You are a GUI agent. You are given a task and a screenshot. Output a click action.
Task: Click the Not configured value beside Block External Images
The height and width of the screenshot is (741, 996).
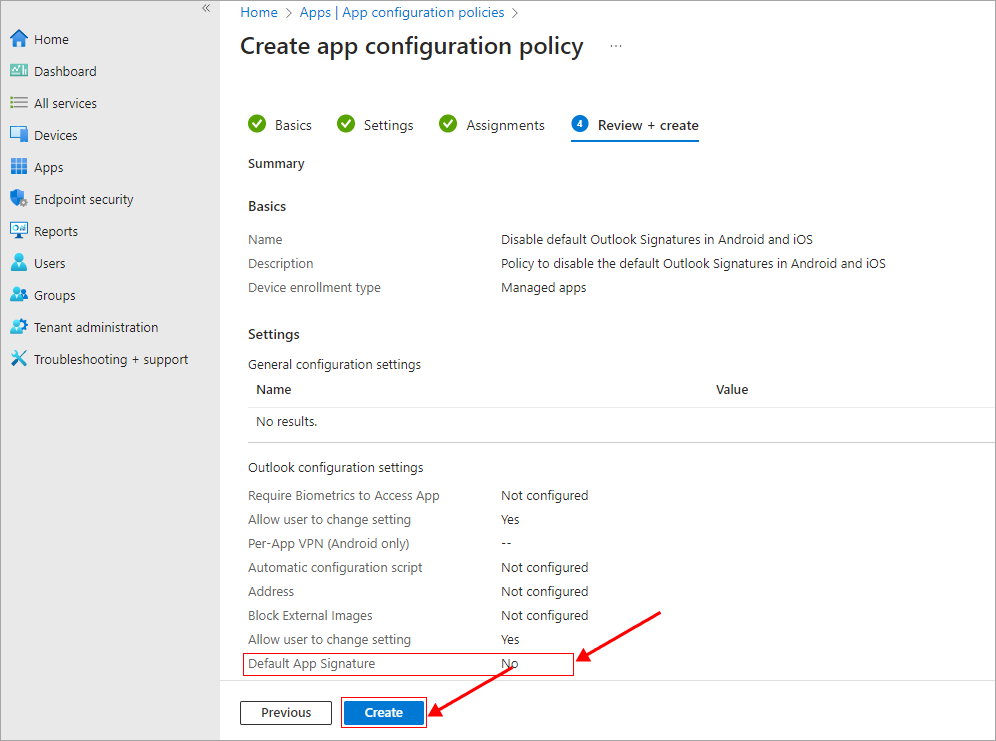(x=544, y=615)
